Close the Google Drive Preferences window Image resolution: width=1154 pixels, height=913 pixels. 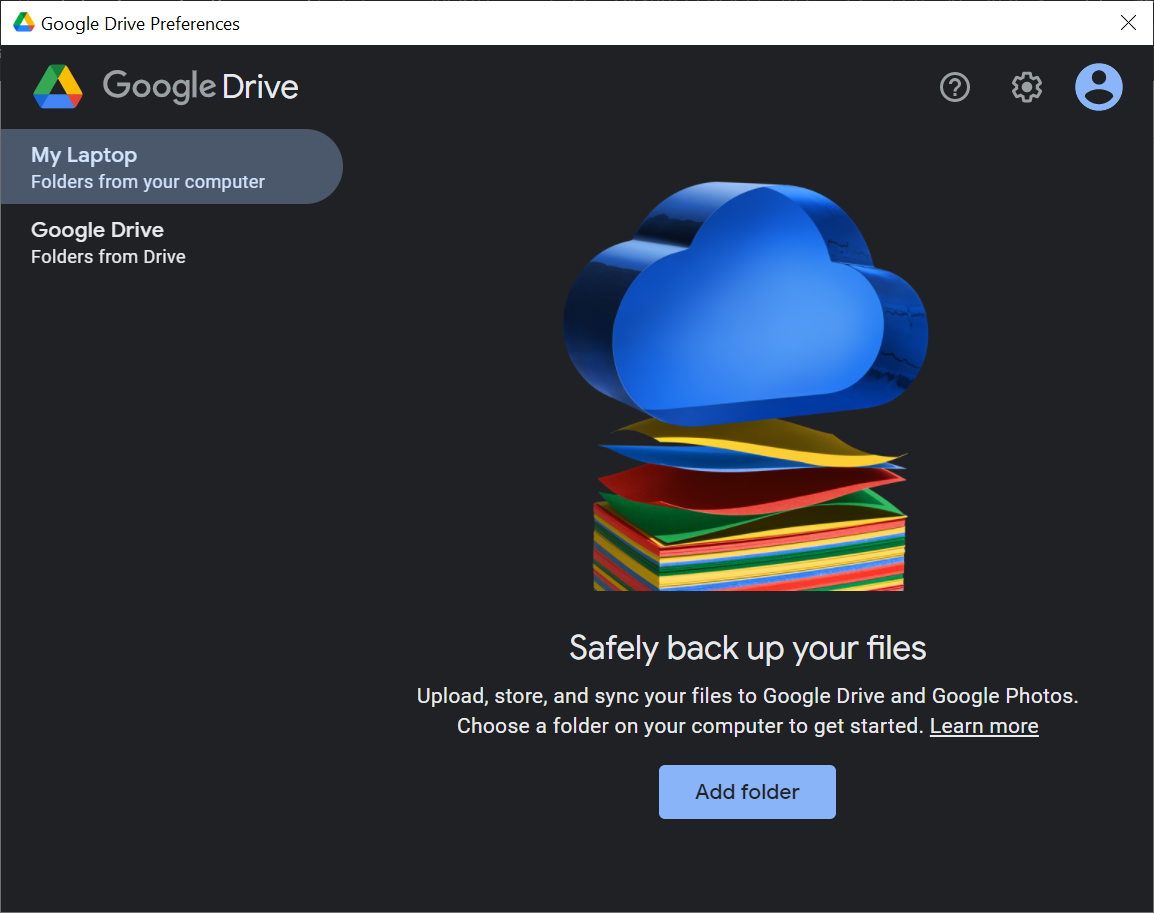click(x=1128, y=23)
